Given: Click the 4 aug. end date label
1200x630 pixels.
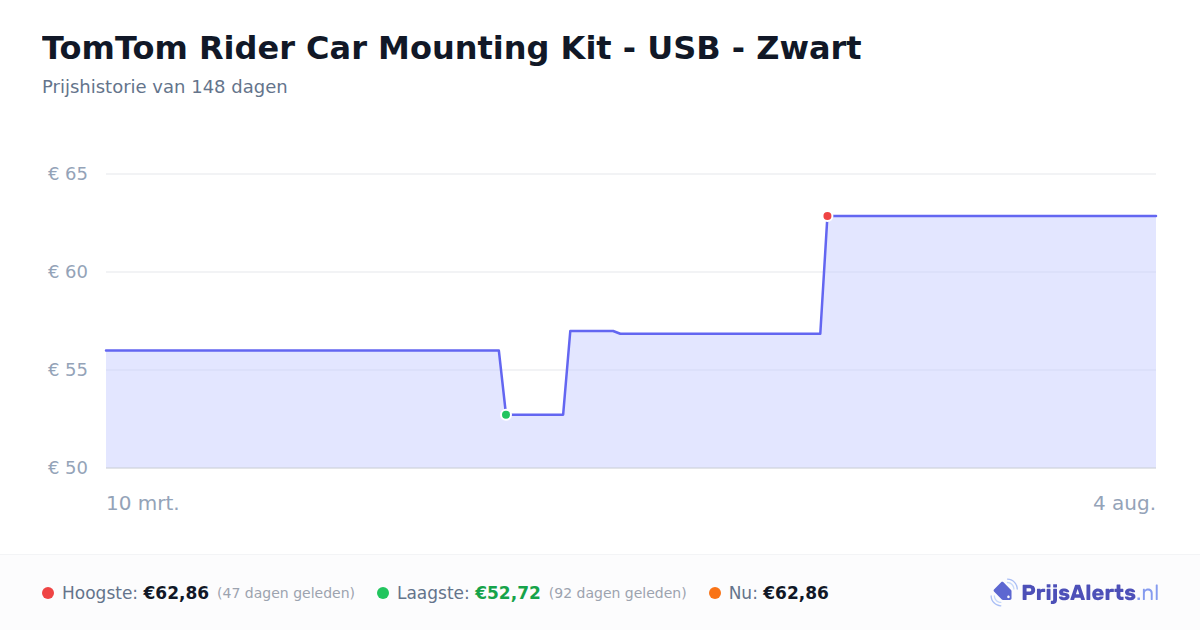Looking at the screenshot, I should (1124, 503).
